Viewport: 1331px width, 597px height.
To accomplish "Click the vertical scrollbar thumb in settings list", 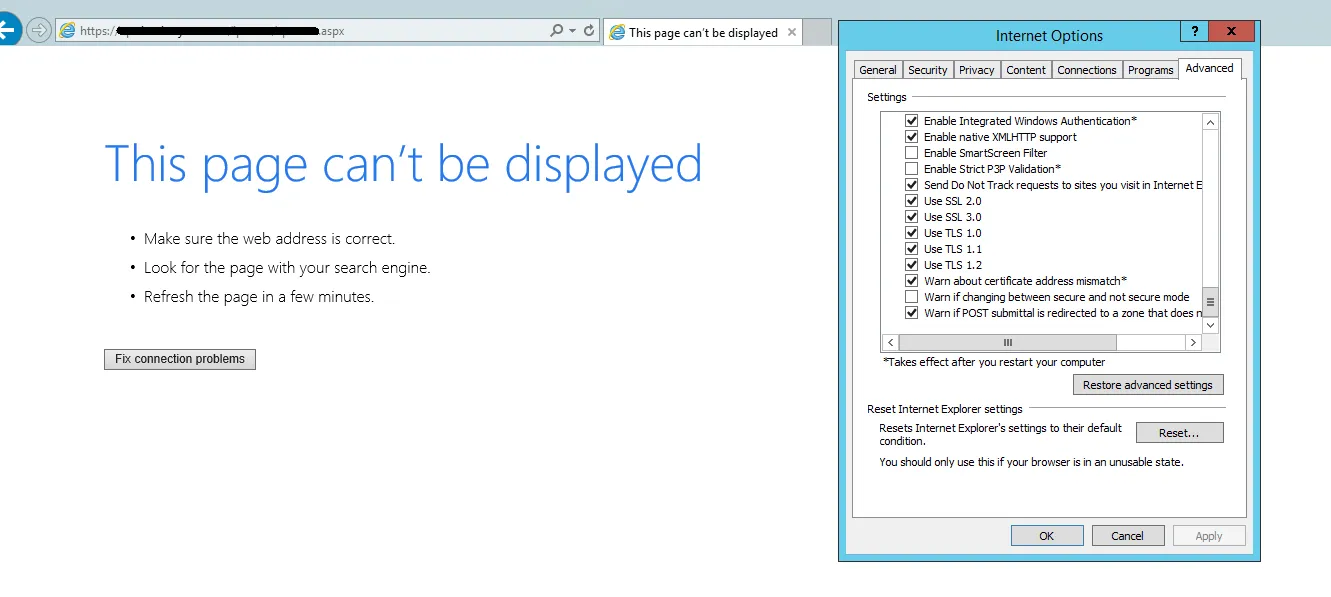I will click(1210, 301).
